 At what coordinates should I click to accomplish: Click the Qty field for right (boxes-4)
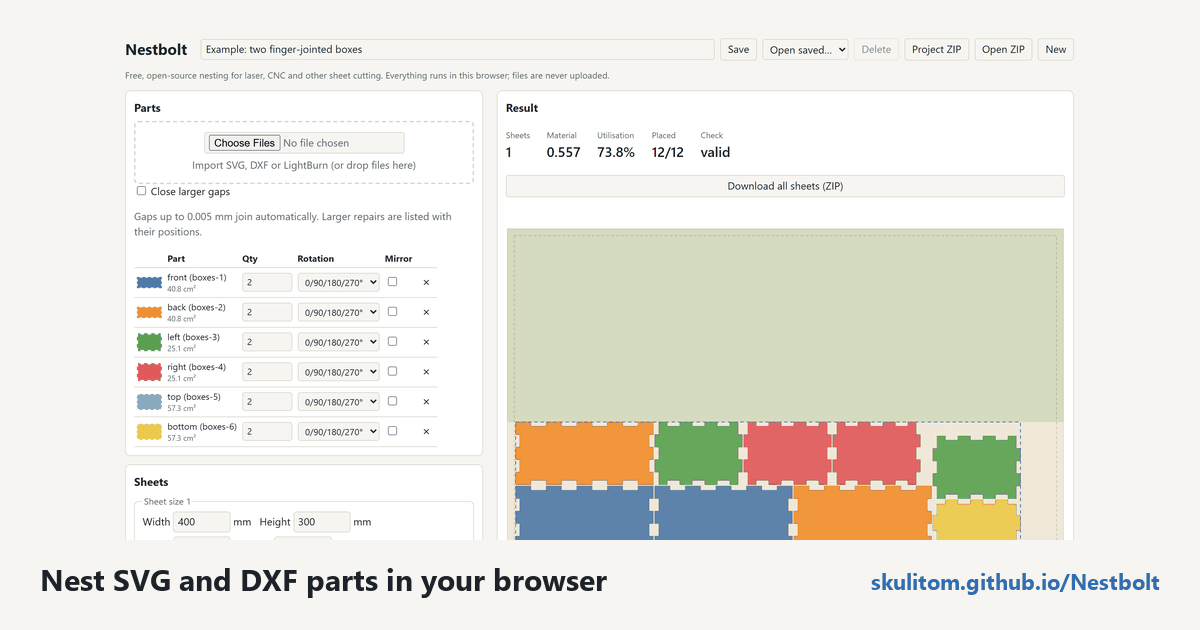tap(267, 372)
